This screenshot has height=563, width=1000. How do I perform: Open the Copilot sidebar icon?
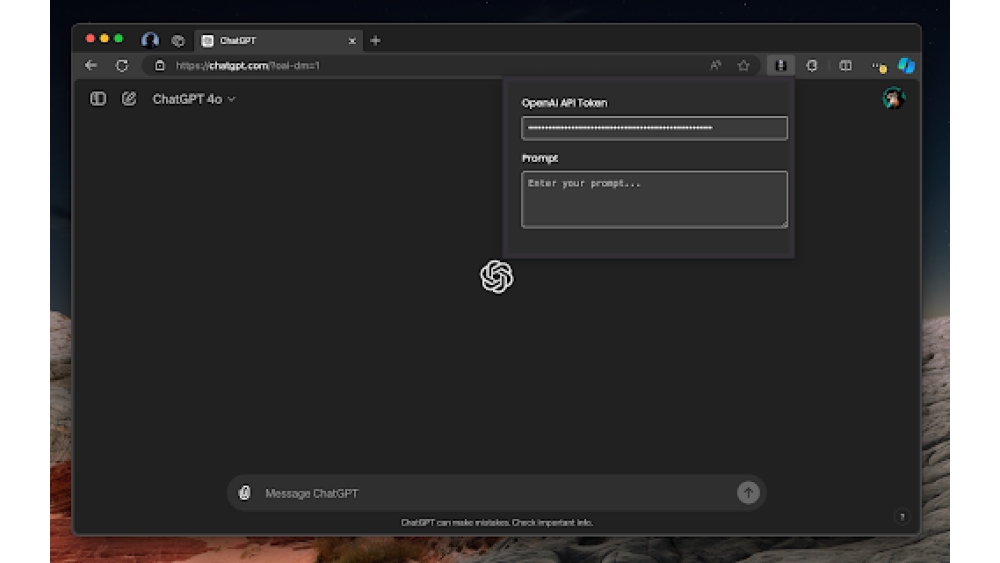coord(906,65)
